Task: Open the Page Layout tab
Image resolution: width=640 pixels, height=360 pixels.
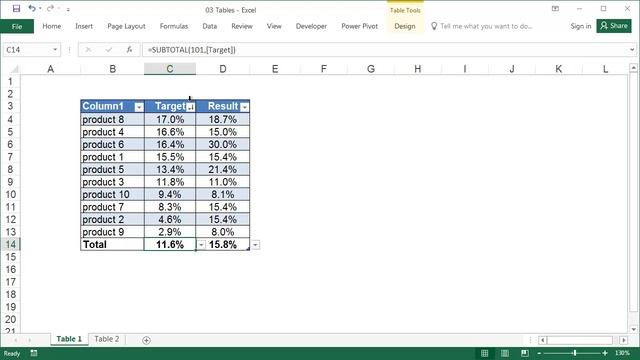Action: [x=126, y=26]
